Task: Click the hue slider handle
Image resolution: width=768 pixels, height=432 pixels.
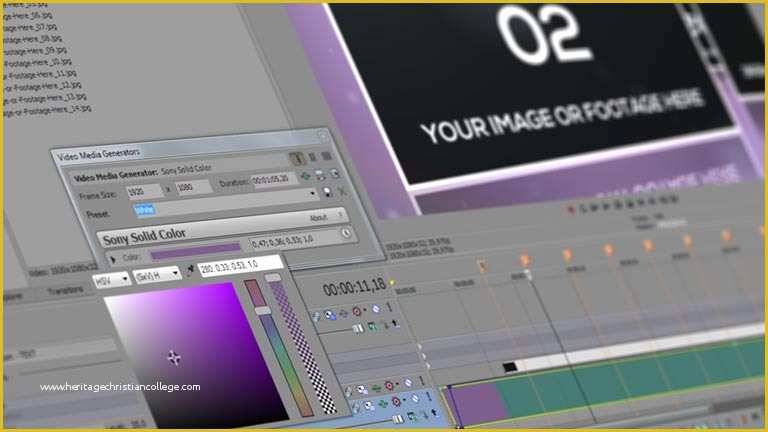Action: [x=263, y=312]
